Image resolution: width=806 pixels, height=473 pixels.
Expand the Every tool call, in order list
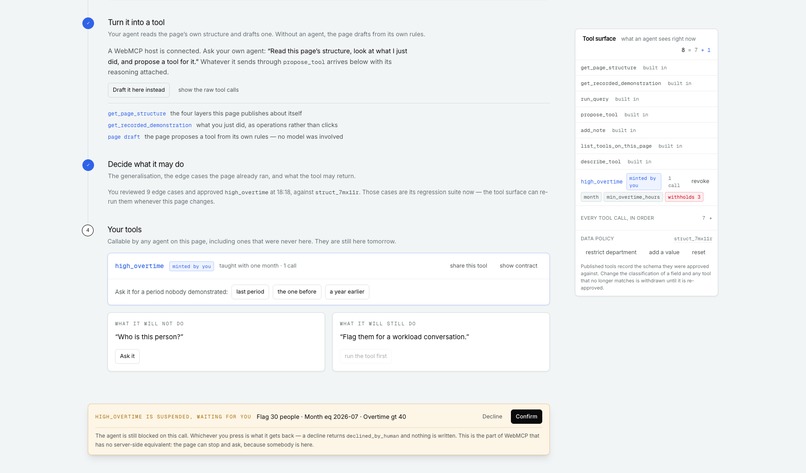pyautogui.click(x=646, y=218)
